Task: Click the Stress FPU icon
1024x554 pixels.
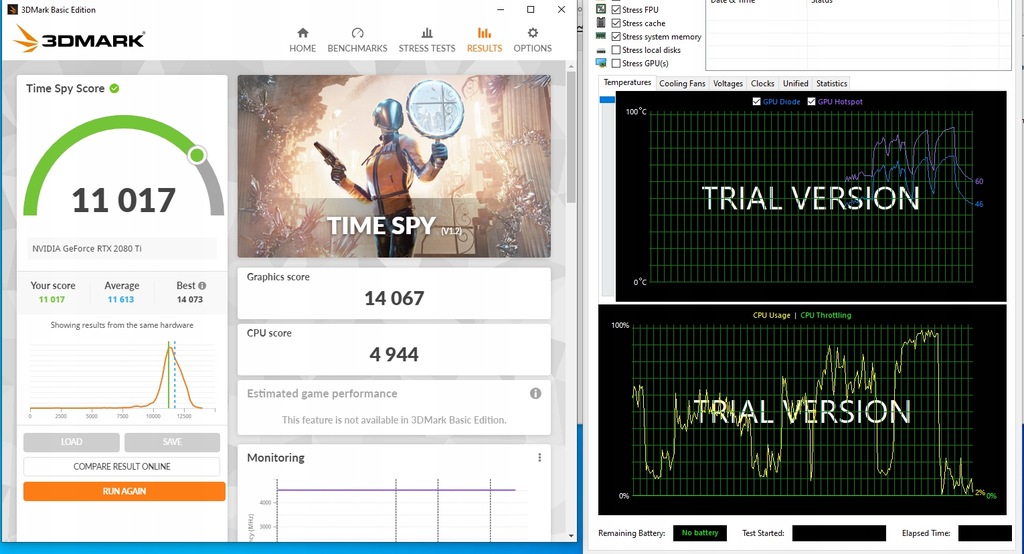Action: [601, 9]
